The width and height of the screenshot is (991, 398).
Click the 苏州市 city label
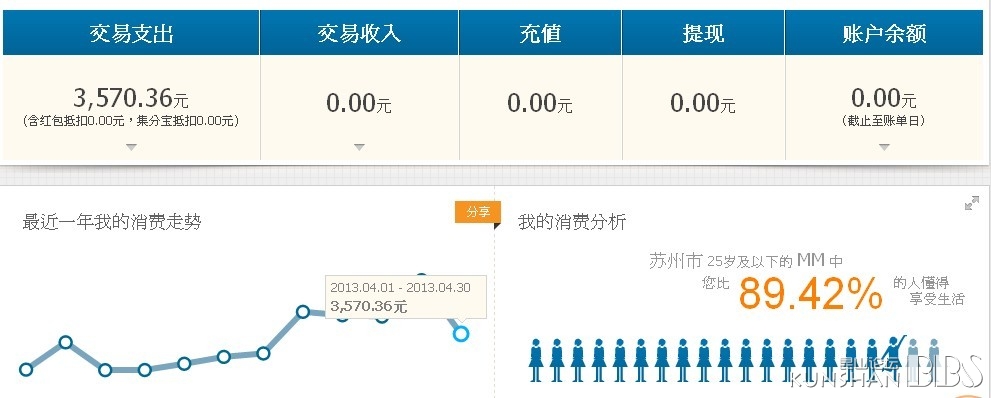point(676,260)
